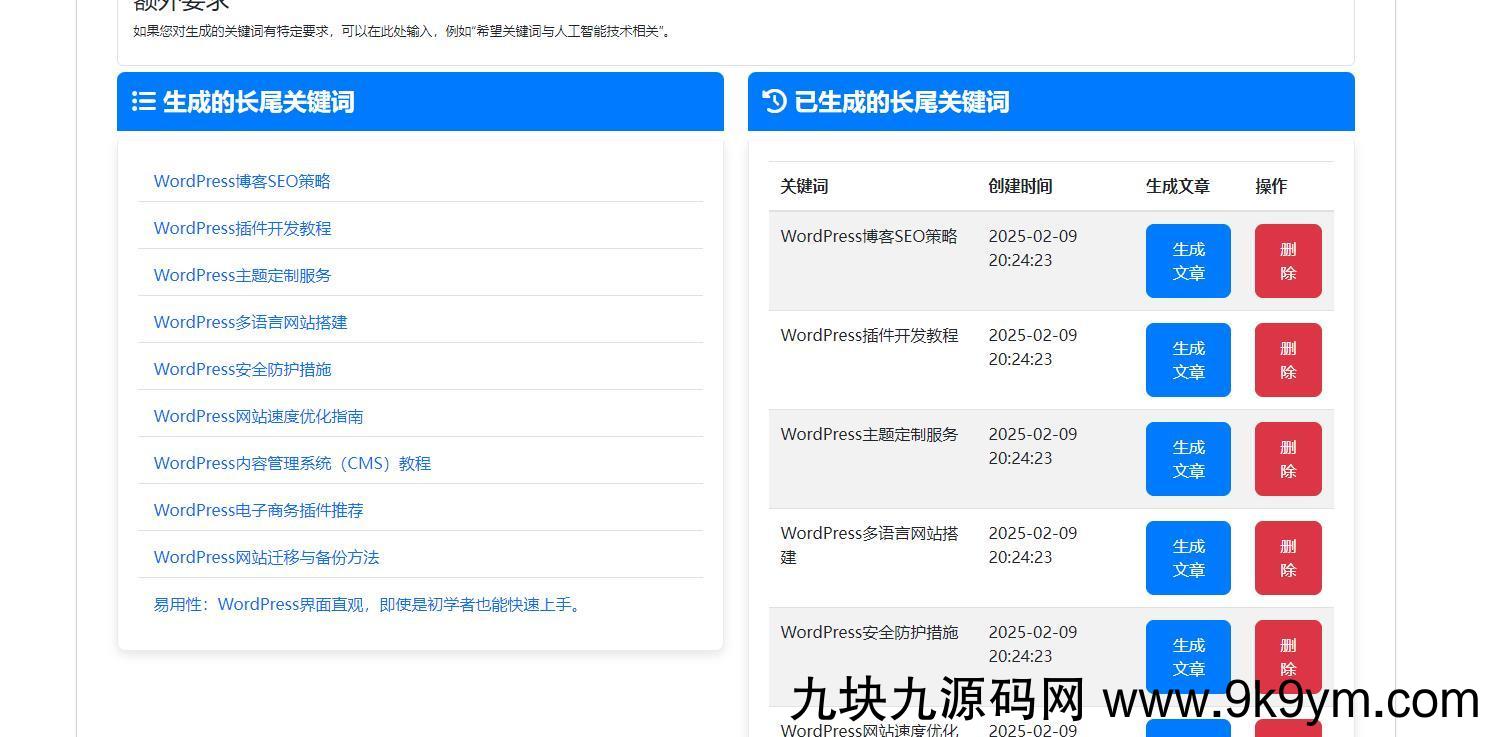Image resolution: width=1492 pixels, height=737 pixels.
Task: Generate article for WordPress插件开发教程 row
Action: 1188,360
